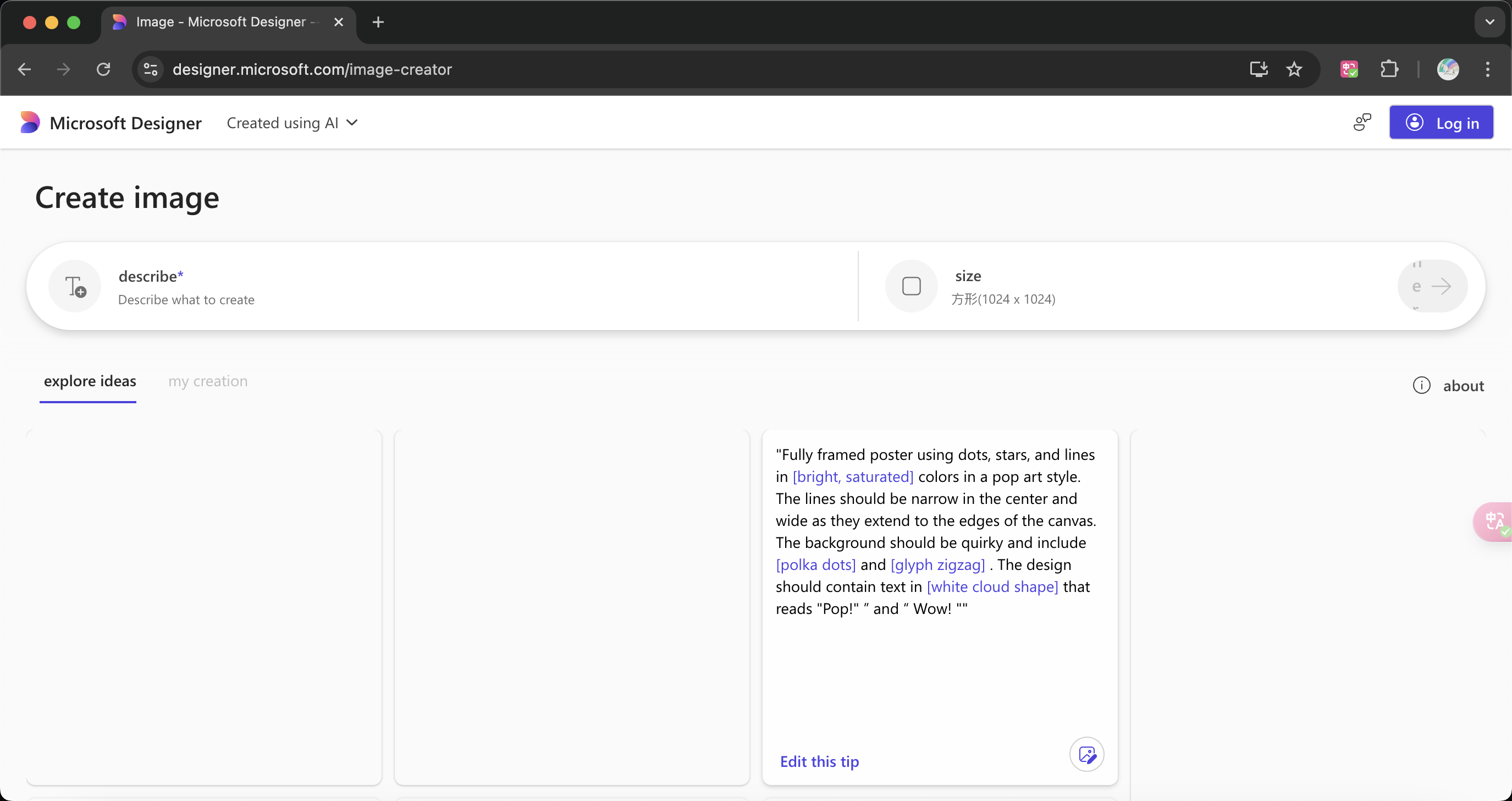Viewport: 1512px width, 801px height.
Task: Open the translate extension icon in toolbar
Action: 1349,69
